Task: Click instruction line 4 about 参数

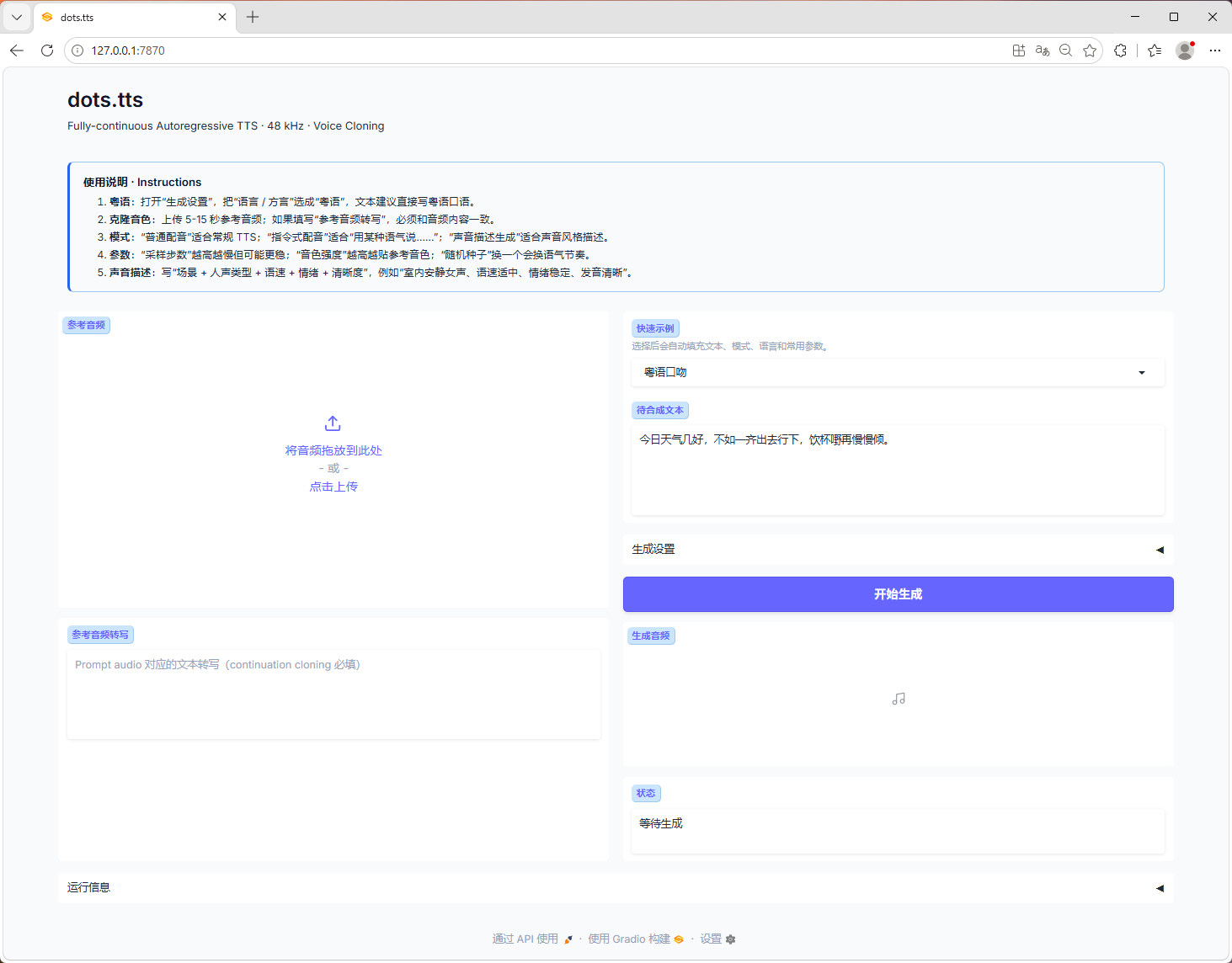Action: [x=346, y=255]
